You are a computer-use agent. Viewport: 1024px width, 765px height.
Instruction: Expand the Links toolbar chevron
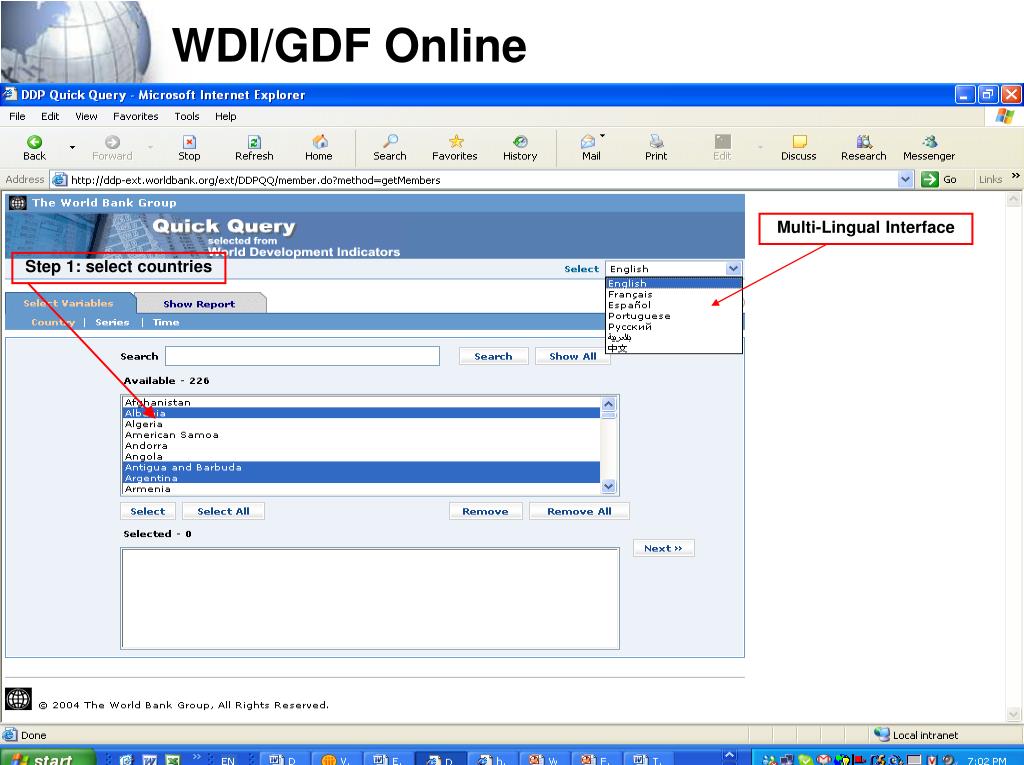[1016, 175]
